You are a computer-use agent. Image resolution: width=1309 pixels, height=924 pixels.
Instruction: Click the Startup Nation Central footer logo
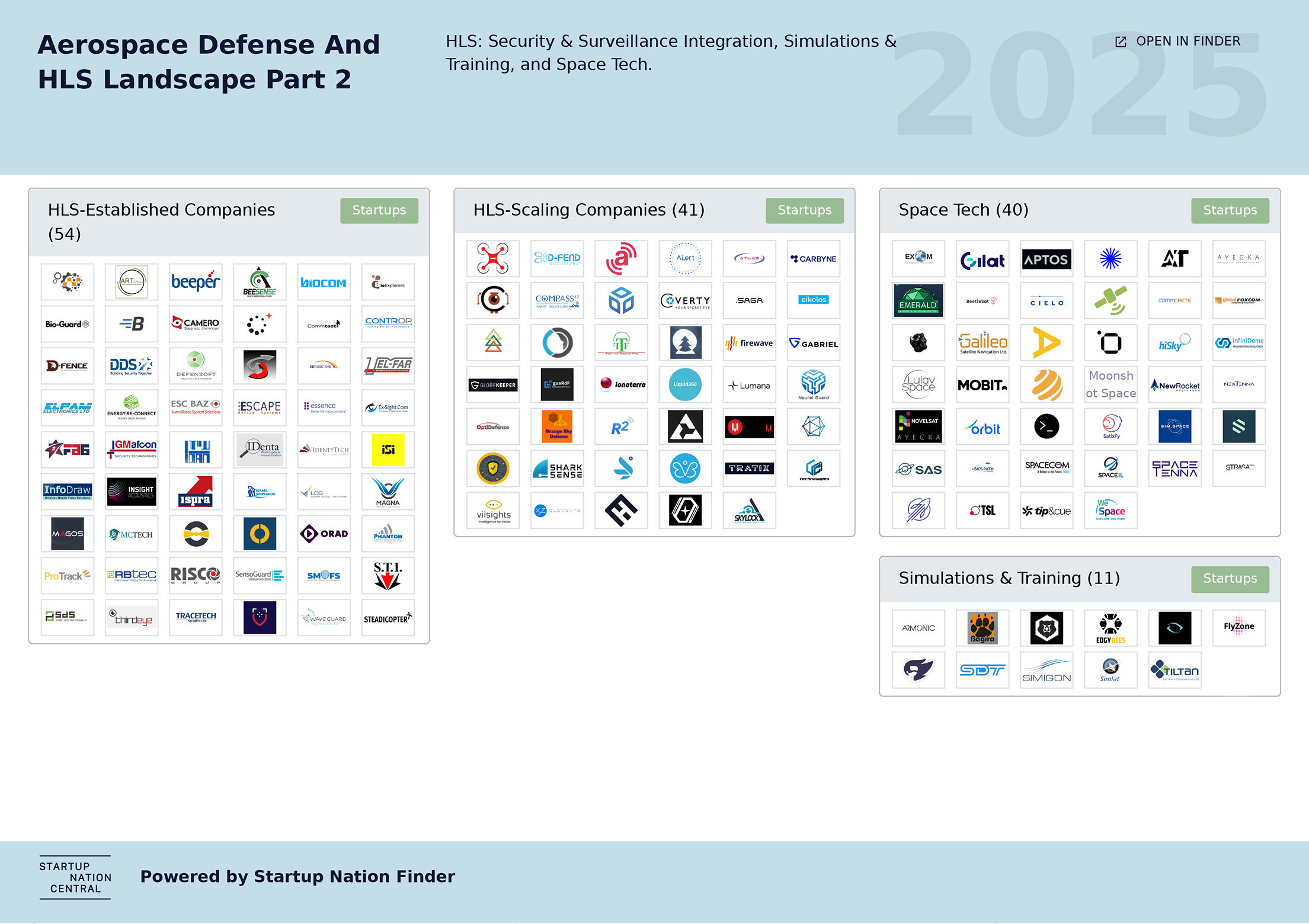[75, 877]
